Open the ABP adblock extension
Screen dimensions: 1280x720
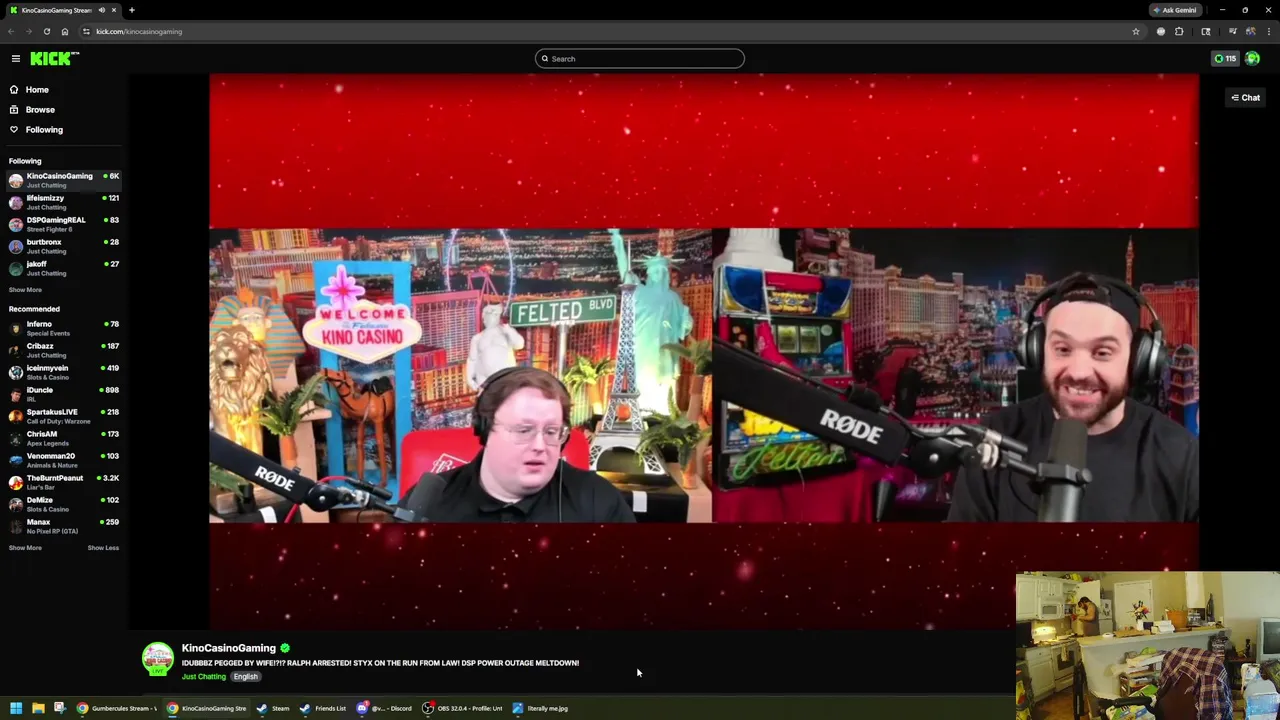click(x=1161, y=32)
